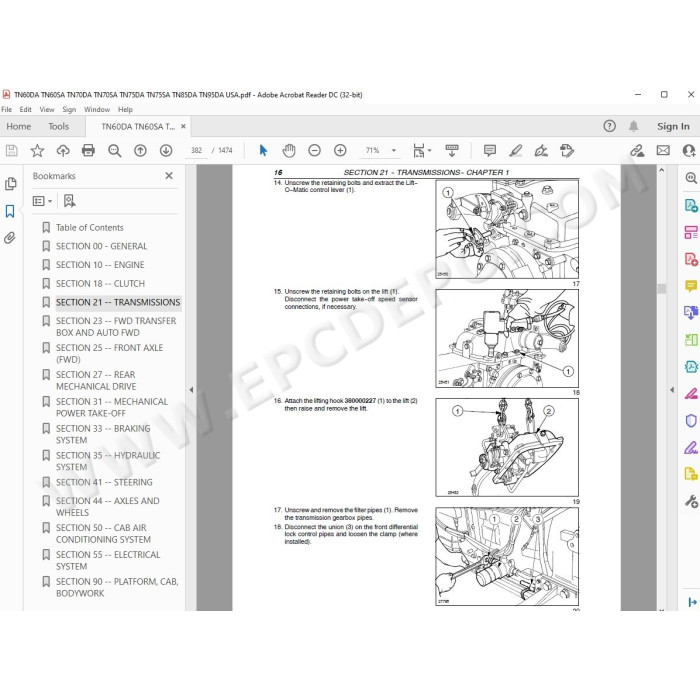The image size is (700, 700).
Task: Go to previous page arrow
Action: (140, 150)
